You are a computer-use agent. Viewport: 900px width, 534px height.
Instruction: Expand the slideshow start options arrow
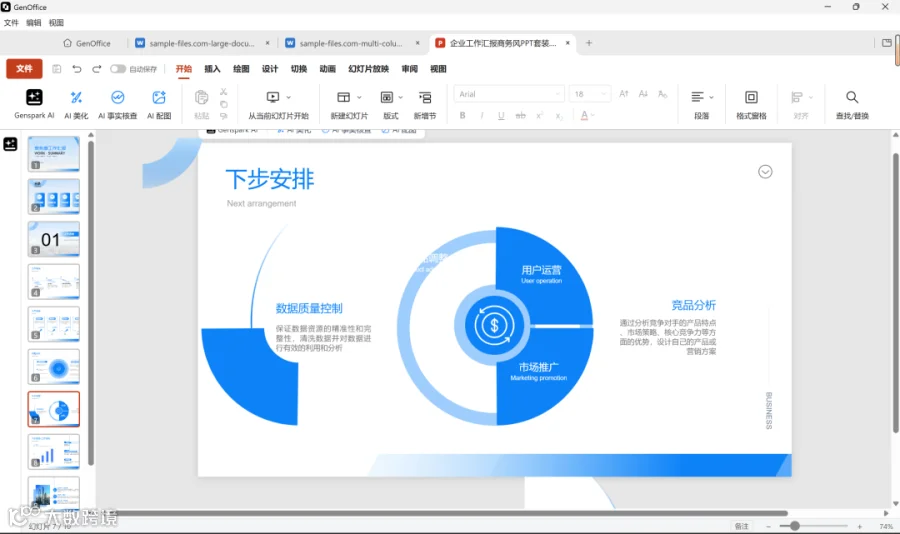click(289, 98)
